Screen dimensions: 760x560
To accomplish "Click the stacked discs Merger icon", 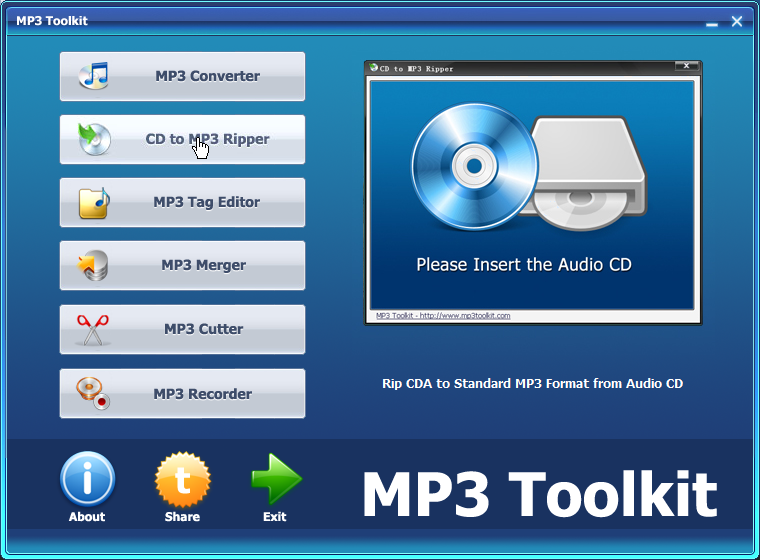I will click(93, 266).
